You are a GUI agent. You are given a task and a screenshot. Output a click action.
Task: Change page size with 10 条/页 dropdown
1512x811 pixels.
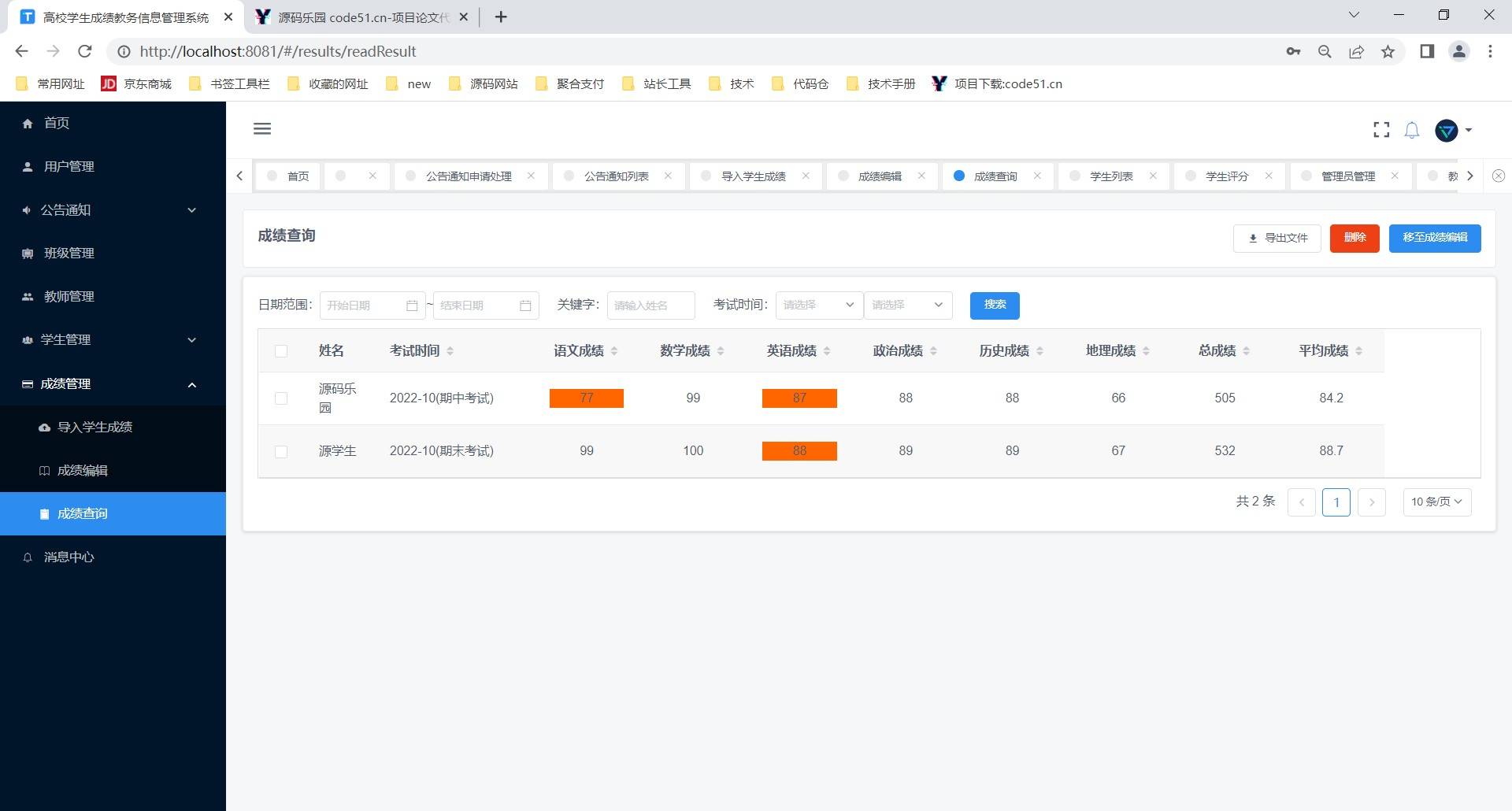tap(1437, 502)
